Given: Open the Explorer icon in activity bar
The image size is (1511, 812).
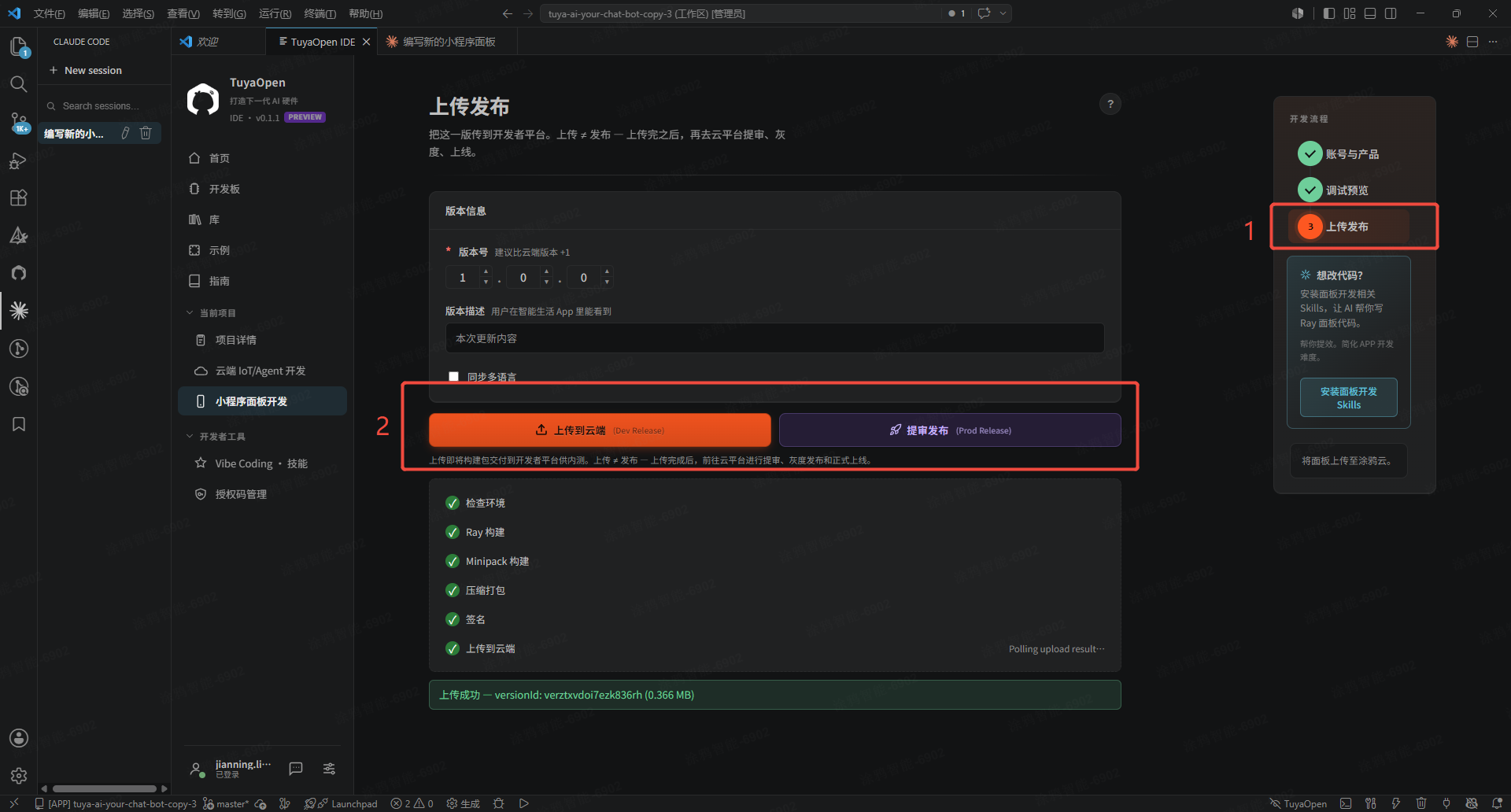Looking at the screenshot, I should coord(19,46).
